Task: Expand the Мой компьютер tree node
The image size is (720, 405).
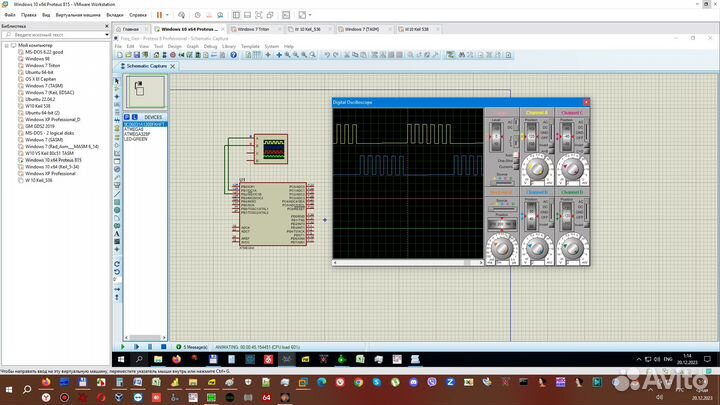Action: 4,45
